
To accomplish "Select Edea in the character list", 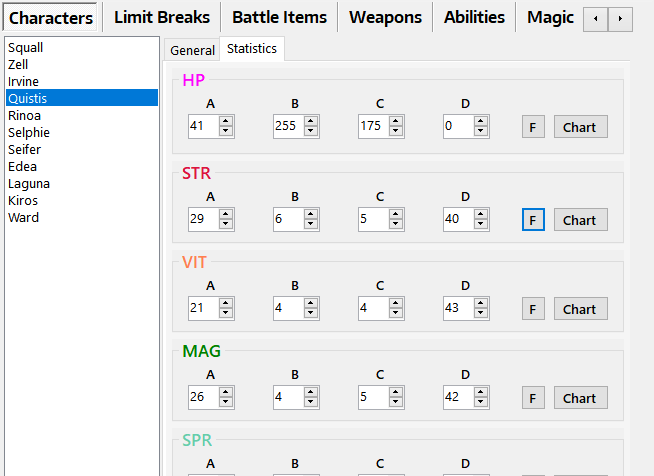I will 82,166.
